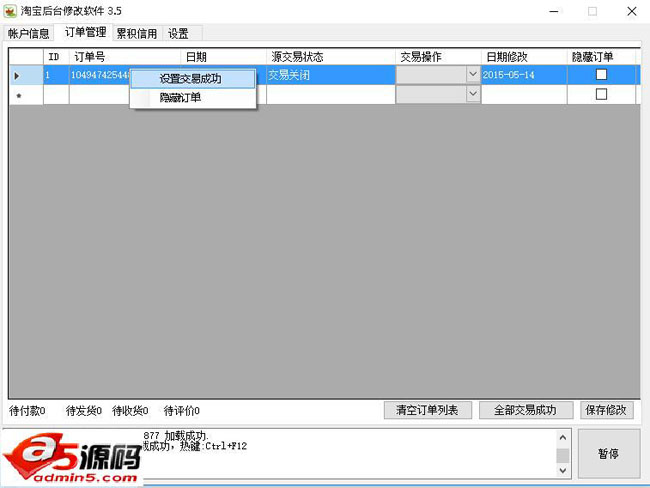Select the new row marked with asterisk
Viewport: 650px width, 488px height.
pos(26,95)
